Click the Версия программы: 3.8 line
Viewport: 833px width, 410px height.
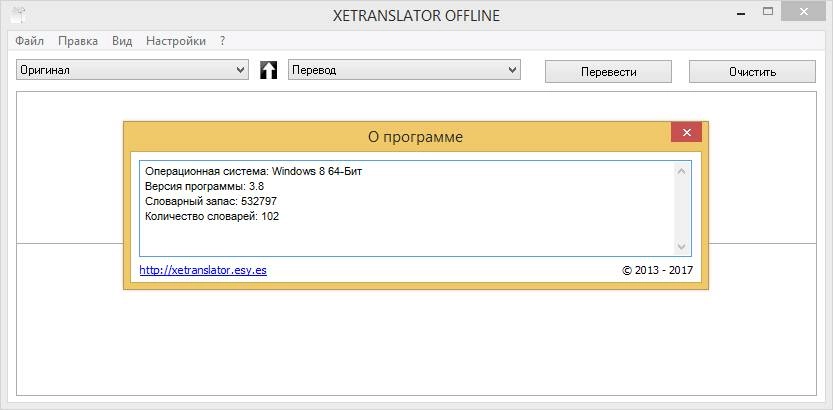click(x=205, y=186)
